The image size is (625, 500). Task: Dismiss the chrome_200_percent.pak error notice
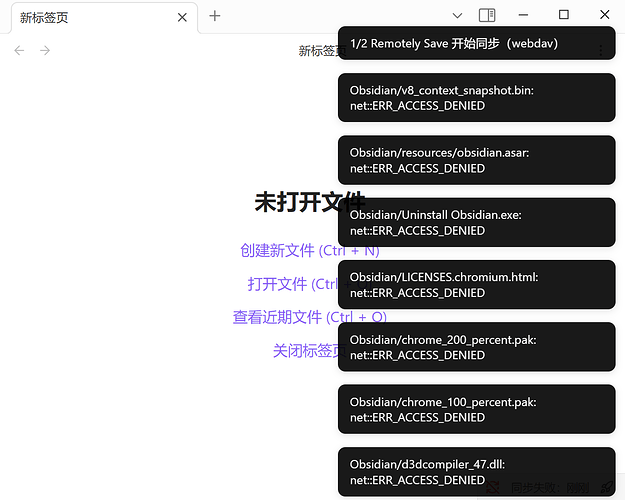pos(477,347)
